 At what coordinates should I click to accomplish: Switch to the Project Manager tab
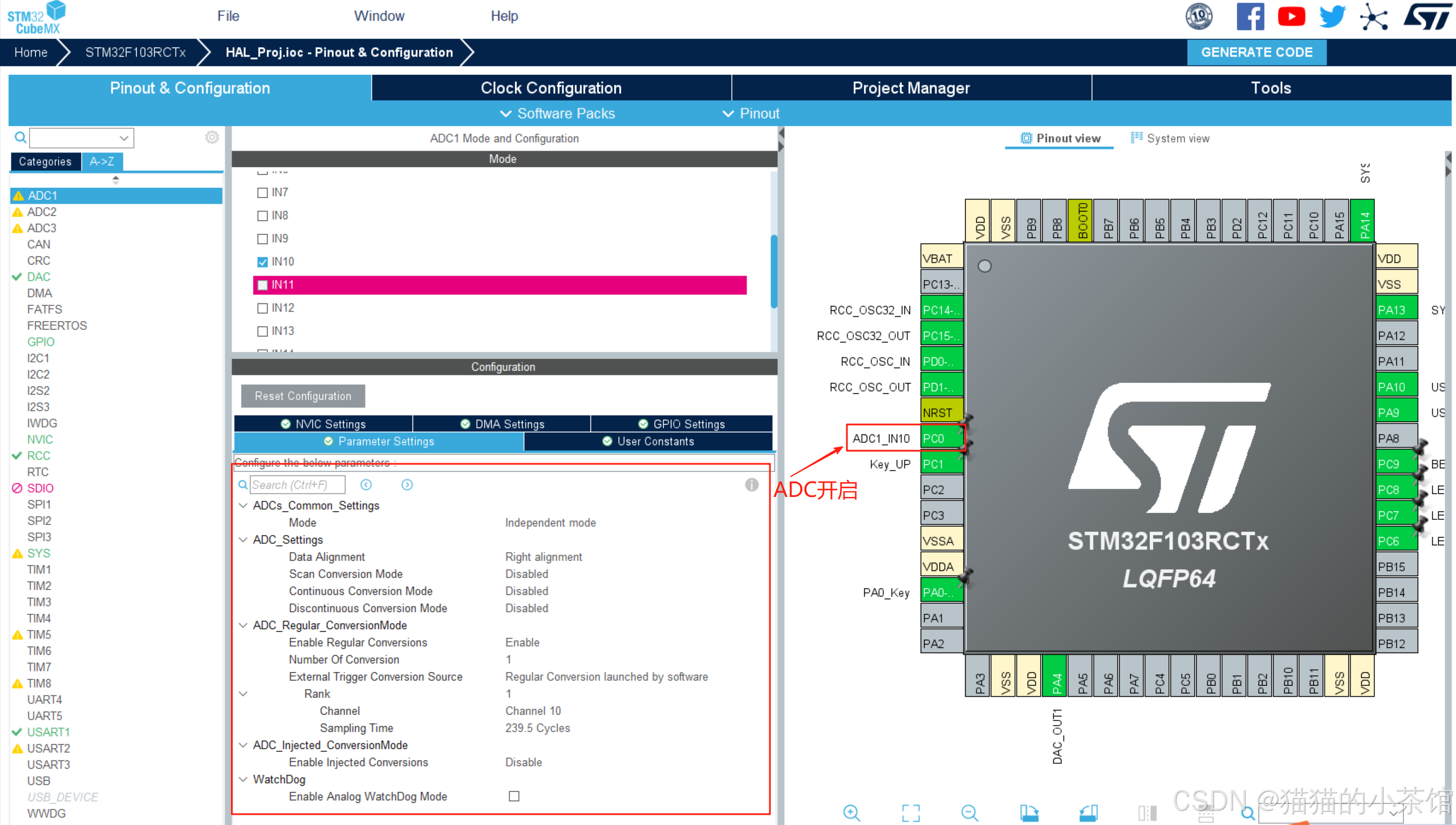911,88
